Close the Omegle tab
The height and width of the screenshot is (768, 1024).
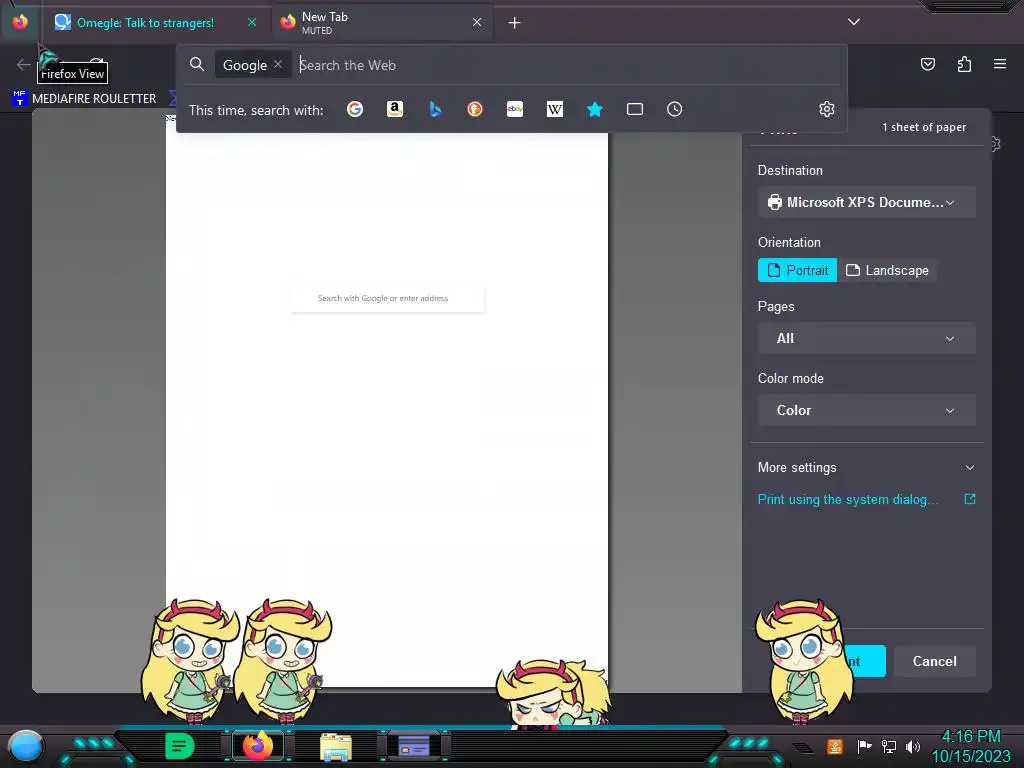pos(252,22)
